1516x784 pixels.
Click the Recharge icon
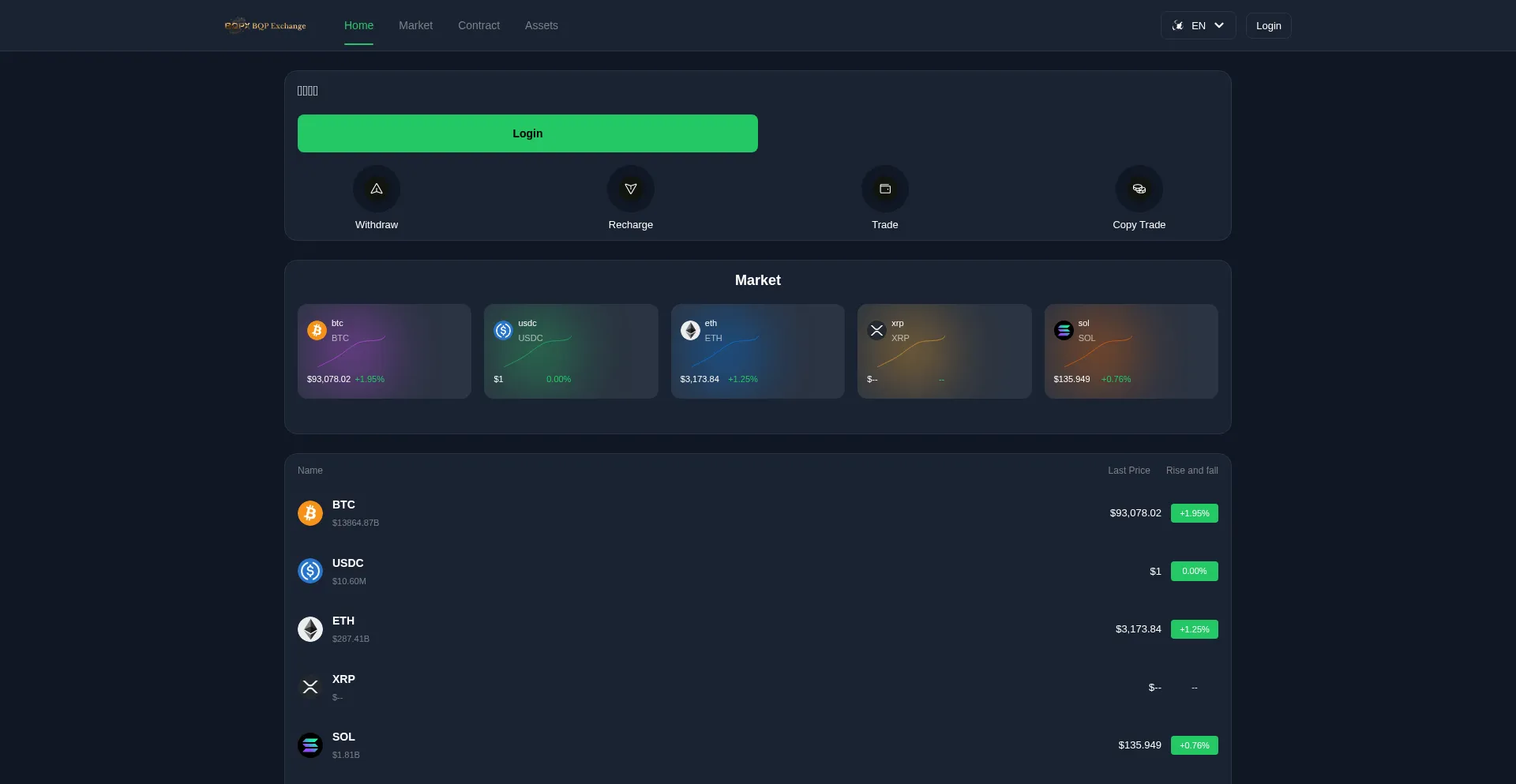(630, 189)
